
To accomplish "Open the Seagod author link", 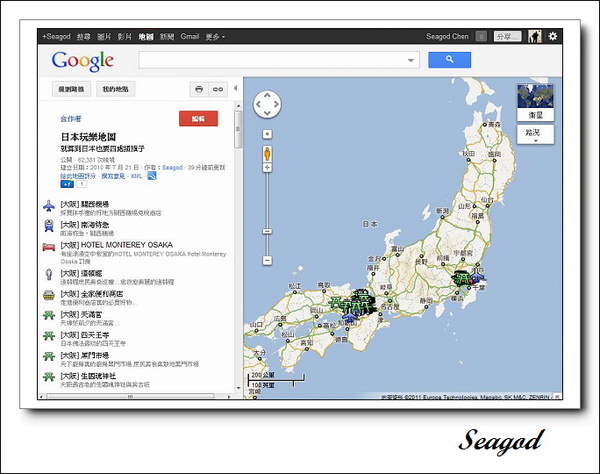I will click(x=172, y=168).
